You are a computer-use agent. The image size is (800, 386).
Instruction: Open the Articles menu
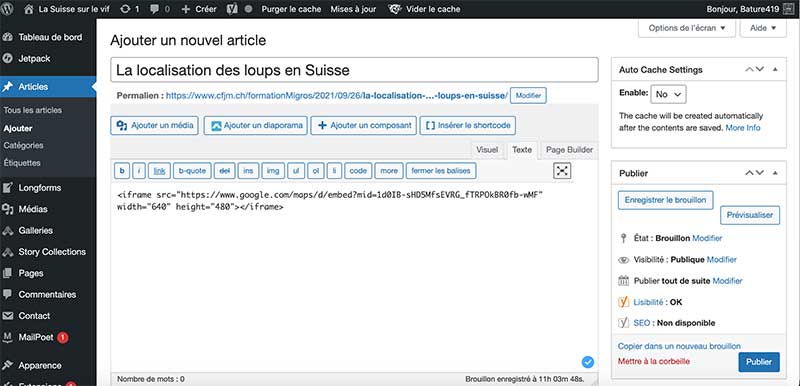pos(48,87)
